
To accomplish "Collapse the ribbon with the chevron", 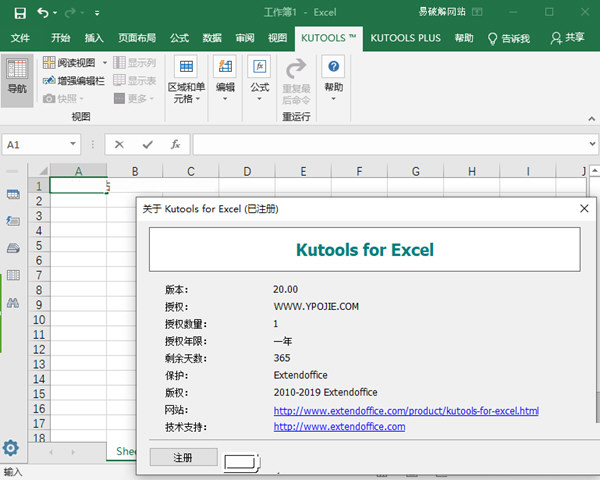I will click(x=592, y=119).
